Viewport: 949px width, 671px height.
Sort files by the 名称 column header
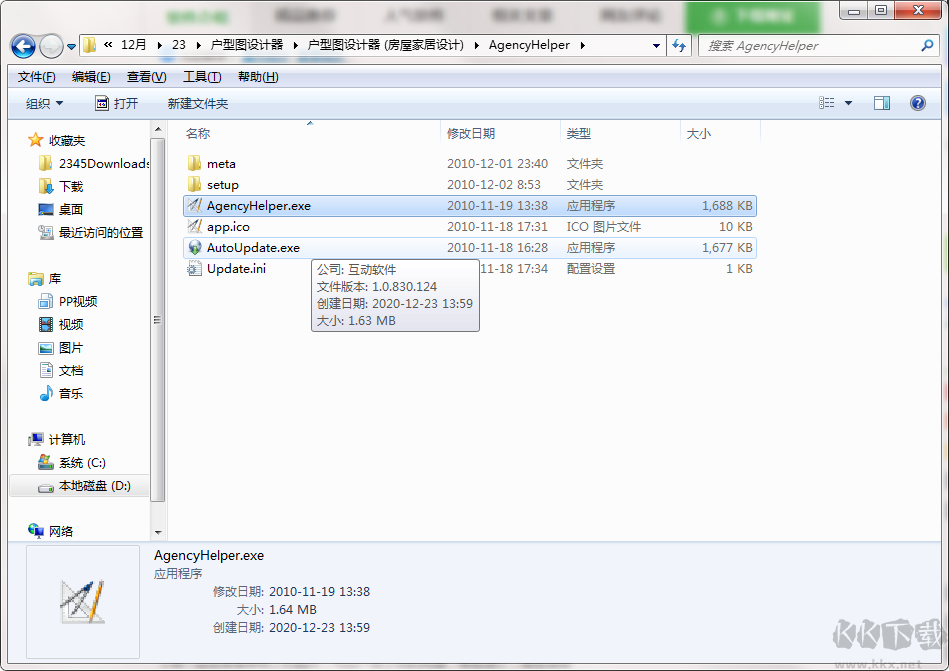197,133
